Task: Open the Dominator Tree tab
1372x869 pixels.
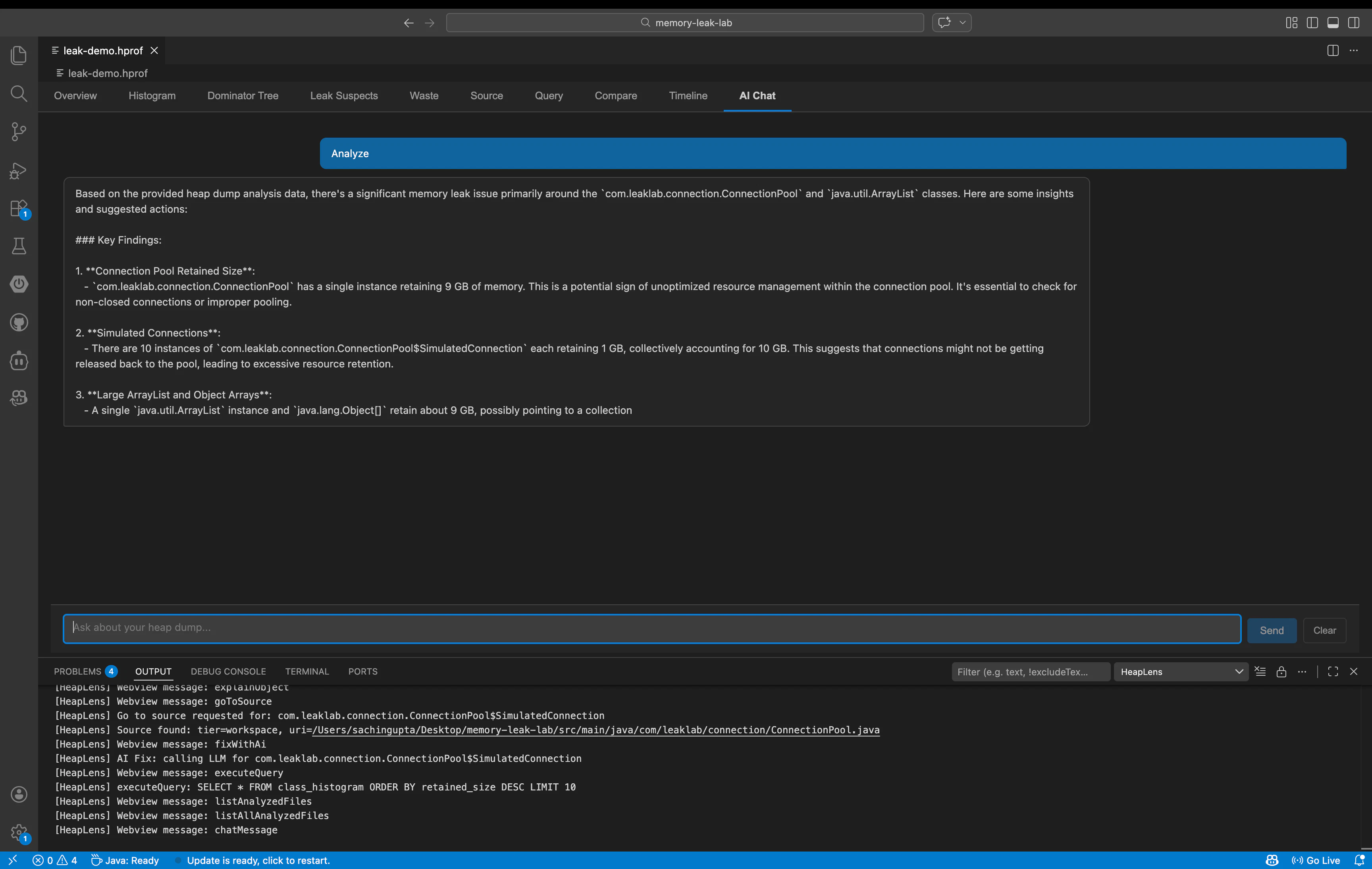Action: (243, 96)
